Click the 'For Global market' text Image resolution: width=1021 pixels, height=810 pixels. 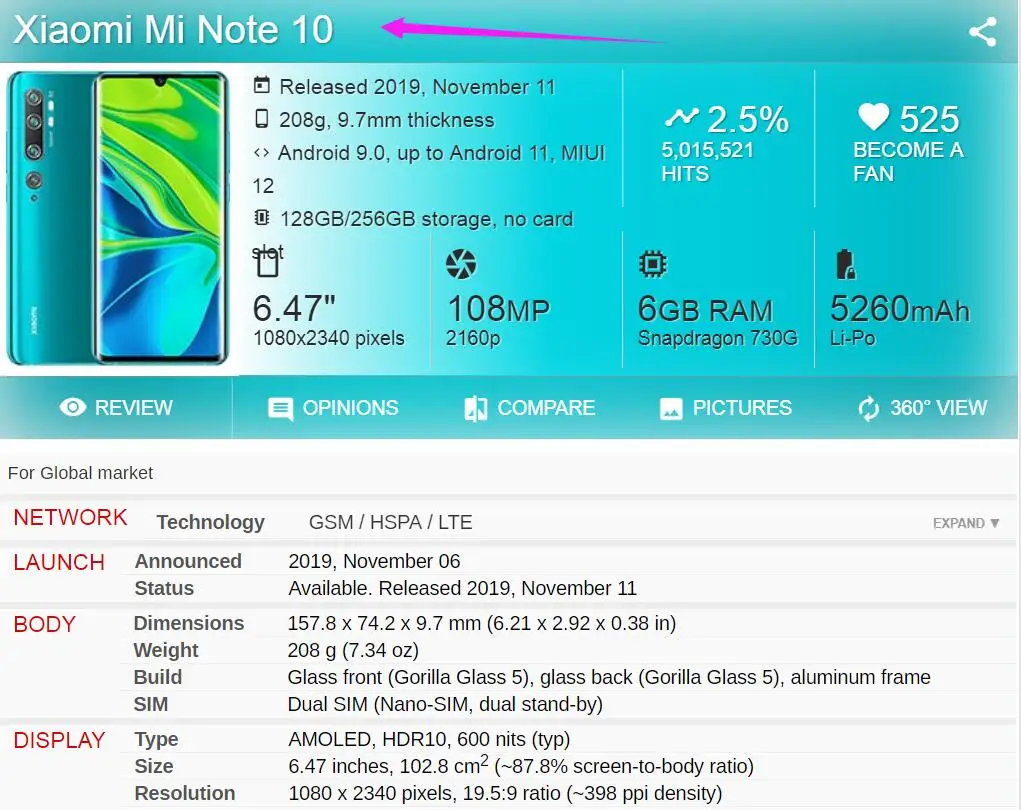tap(80, 473)
